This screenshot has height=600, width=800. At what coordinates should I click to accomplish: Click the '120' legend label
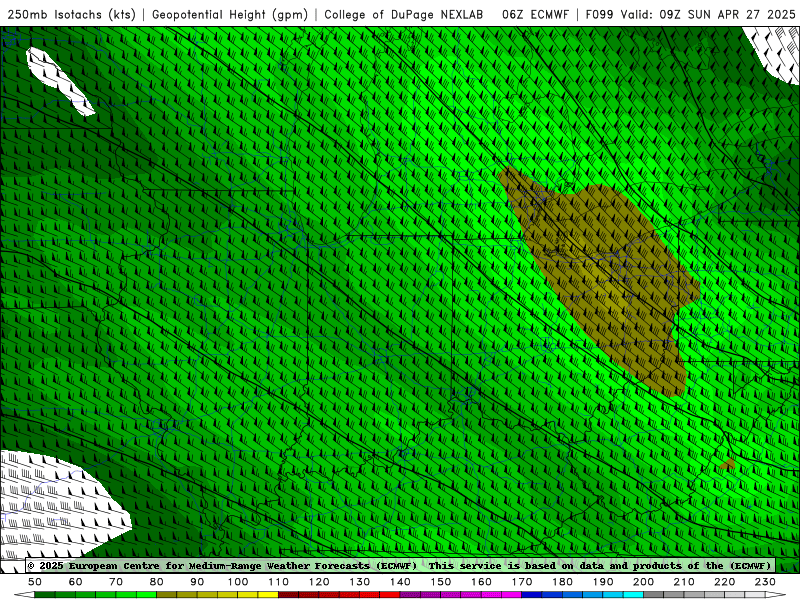[x=319, y=582]
